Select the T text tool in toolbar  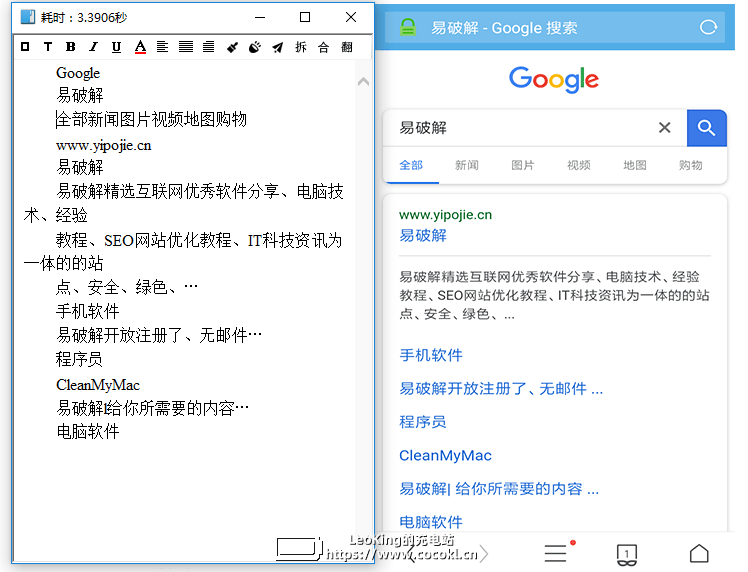tap(48, 47)
